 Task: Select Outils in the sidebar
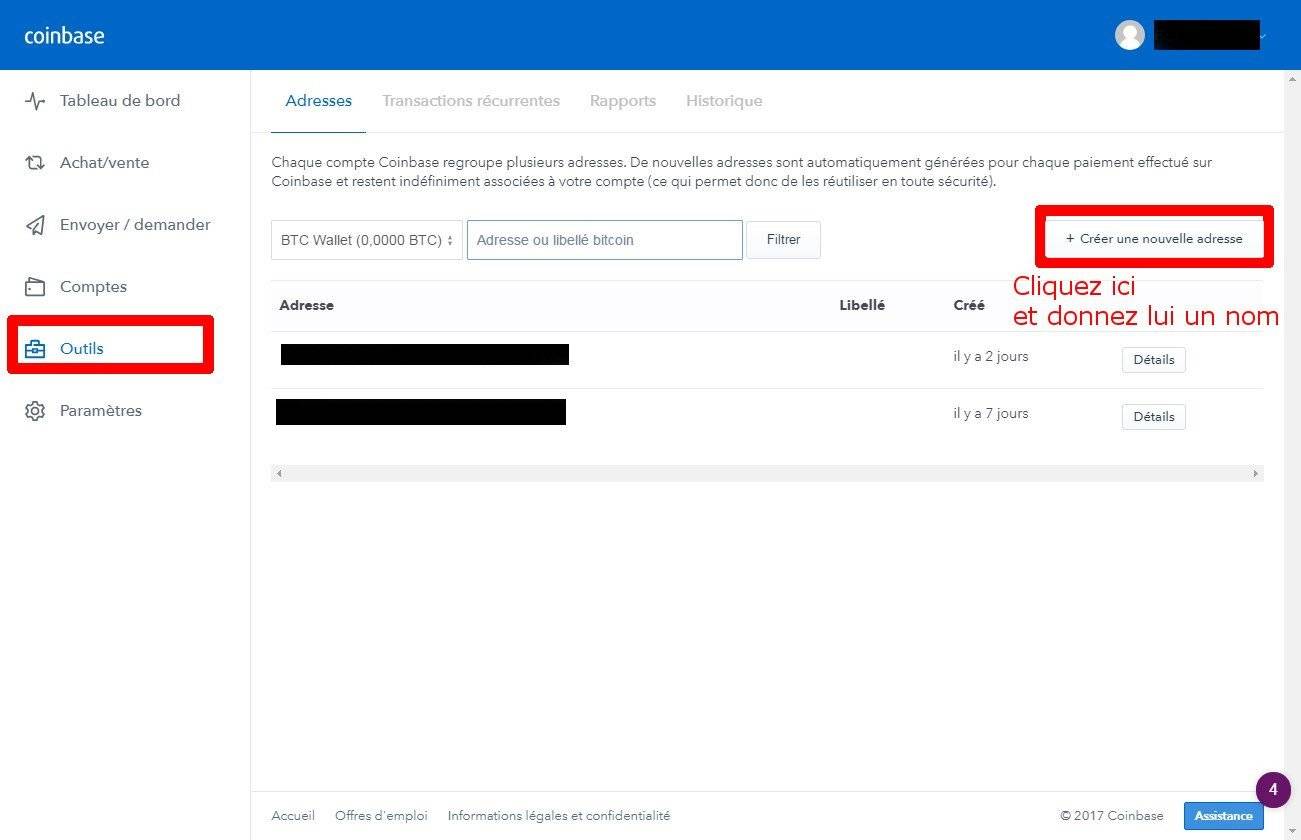tap(82, 349)
